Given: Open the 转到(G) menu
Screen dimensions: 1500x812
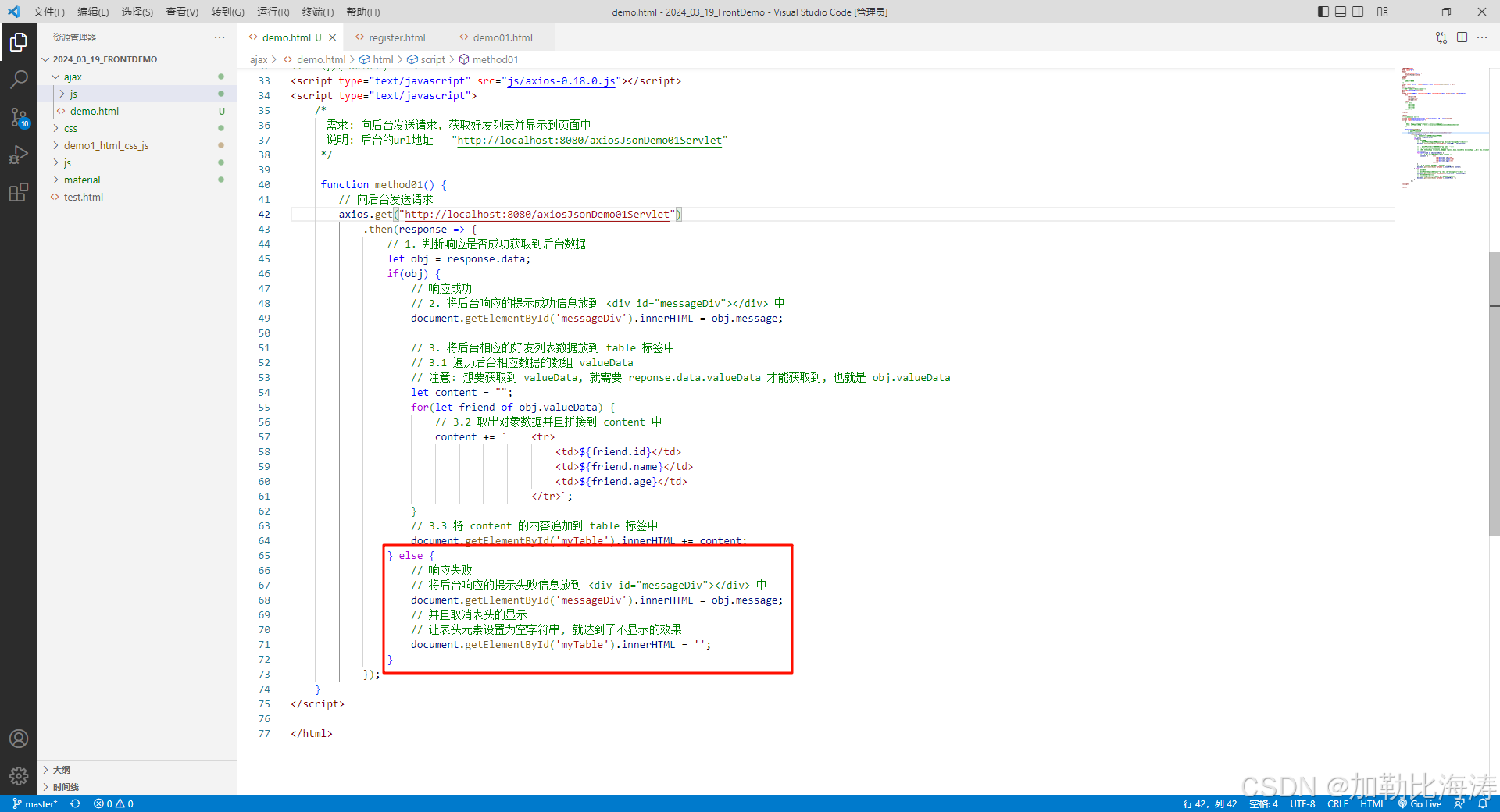Looking at the screenshot, I should [x=227, y=12].
